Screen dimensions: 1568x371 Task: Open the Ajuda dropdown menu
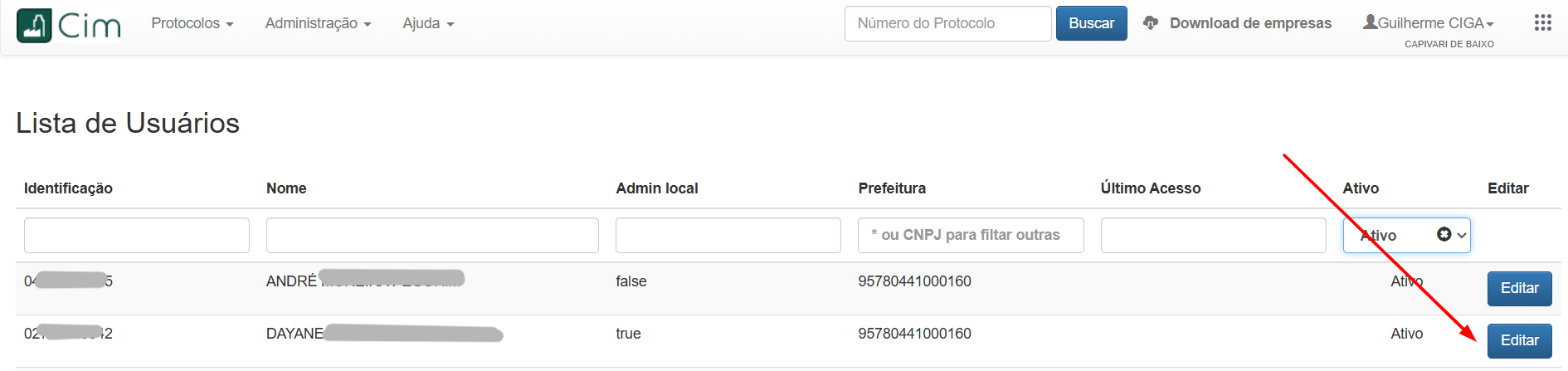point(428,23)
